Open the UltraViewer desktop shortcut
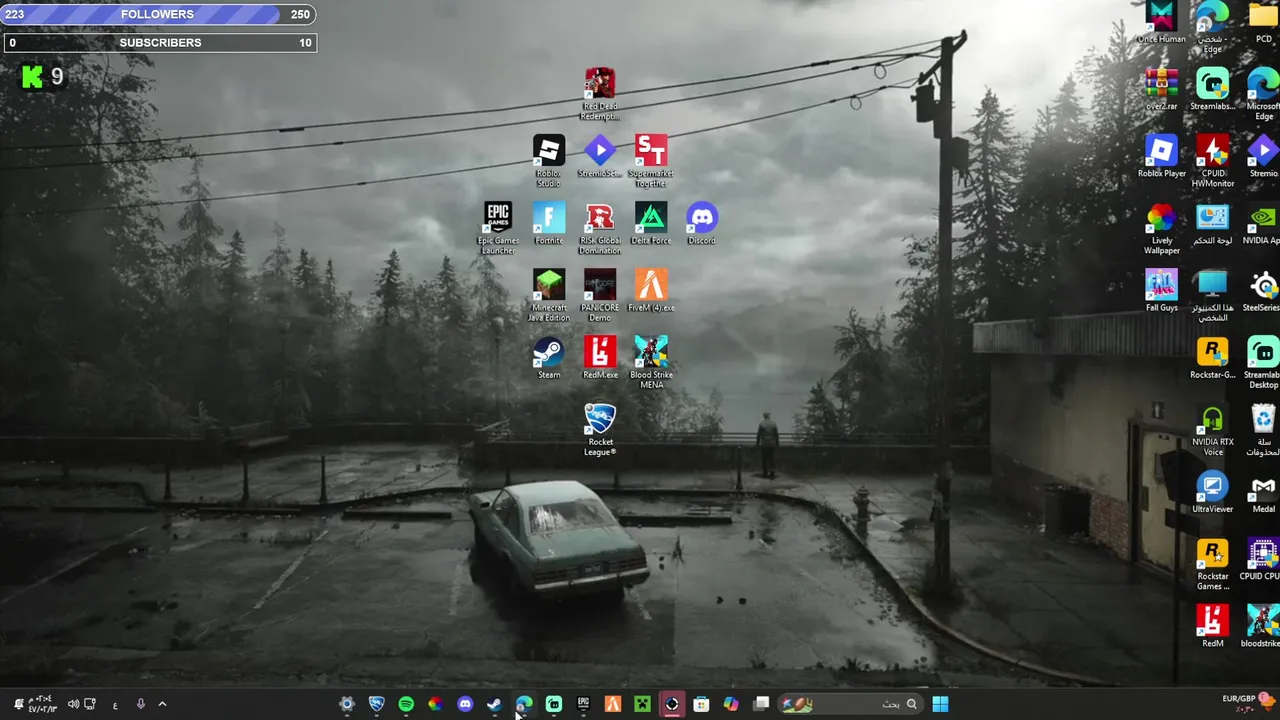This screenshot has width=1280, height=720. pyautogui.click(x=1213, y=492)
